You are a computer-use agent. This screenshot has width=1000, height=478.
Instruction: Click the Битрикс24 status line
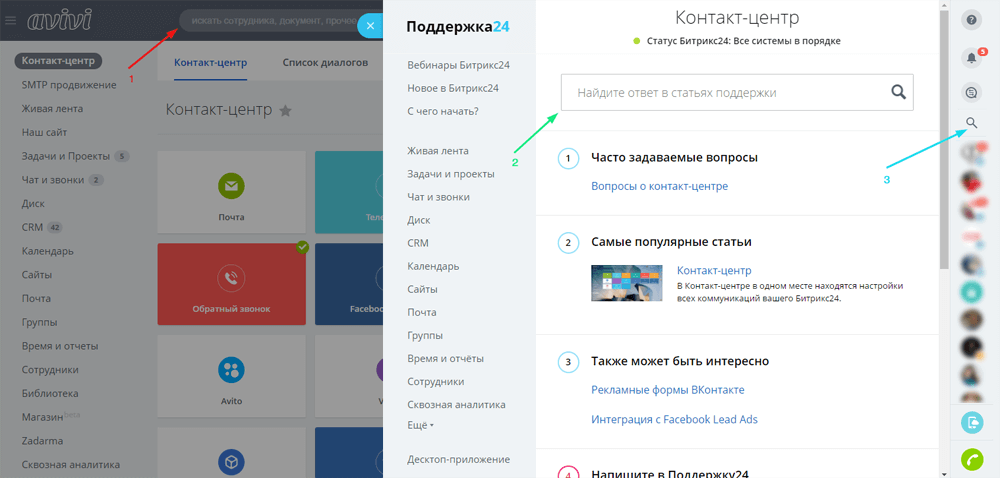point(737,41)
